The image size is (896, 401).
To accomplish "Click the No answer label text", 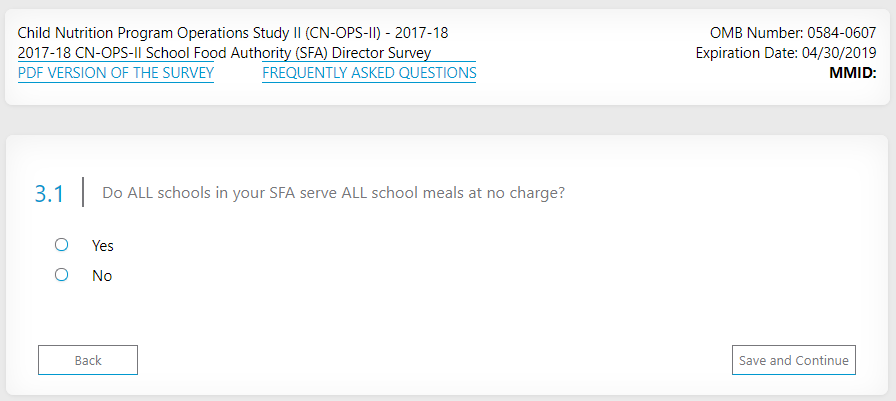I will point(102,276).
